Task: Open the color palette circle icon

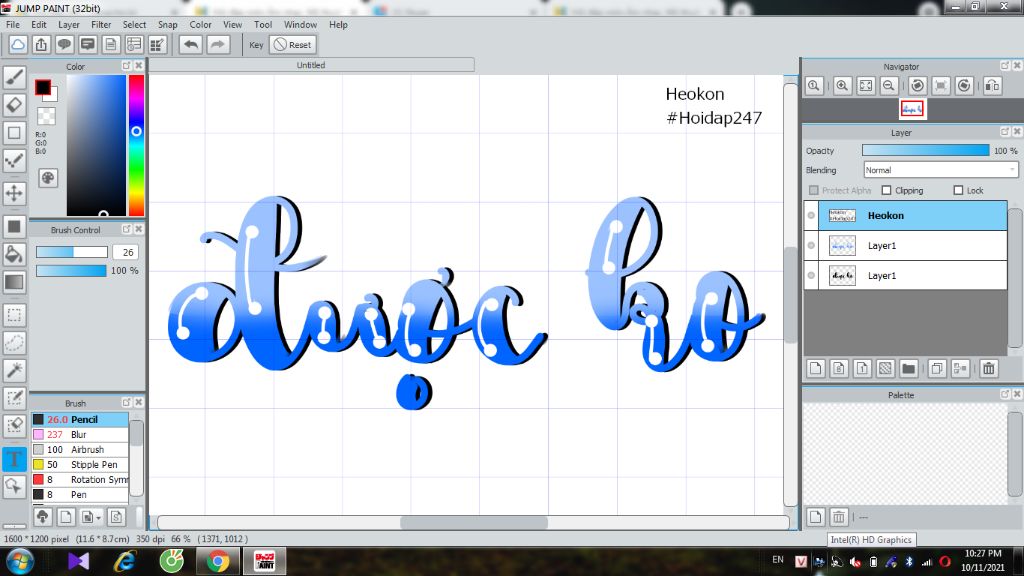Action: (48, 178)
